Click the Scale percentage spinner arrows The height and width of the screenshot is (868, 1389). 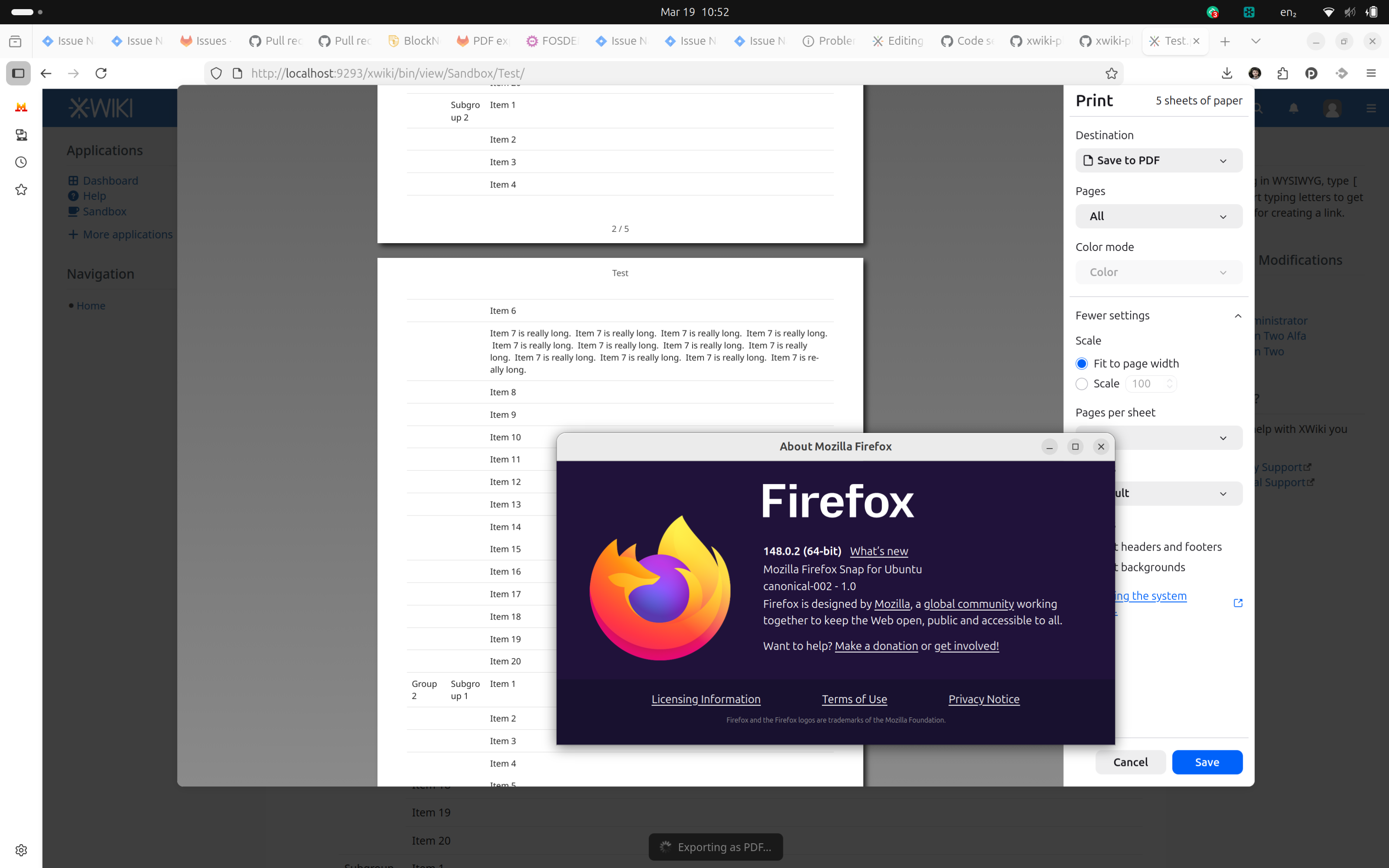(1169, 383)
